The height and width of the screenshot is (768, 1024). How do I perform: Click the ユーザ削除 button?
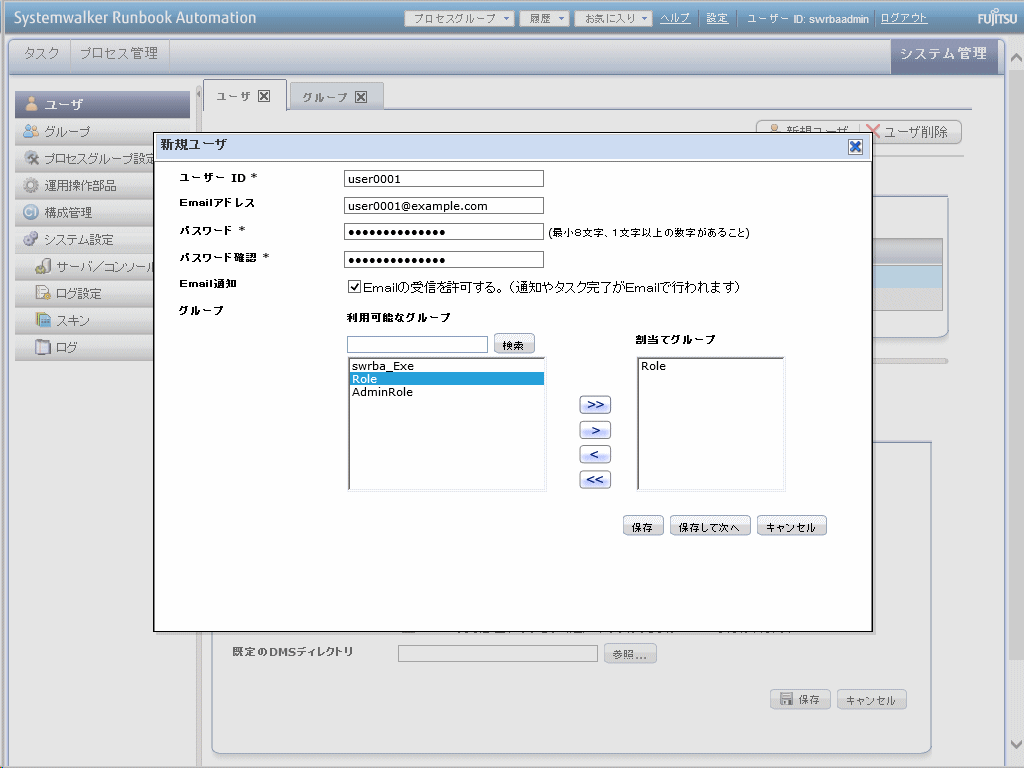912,132
